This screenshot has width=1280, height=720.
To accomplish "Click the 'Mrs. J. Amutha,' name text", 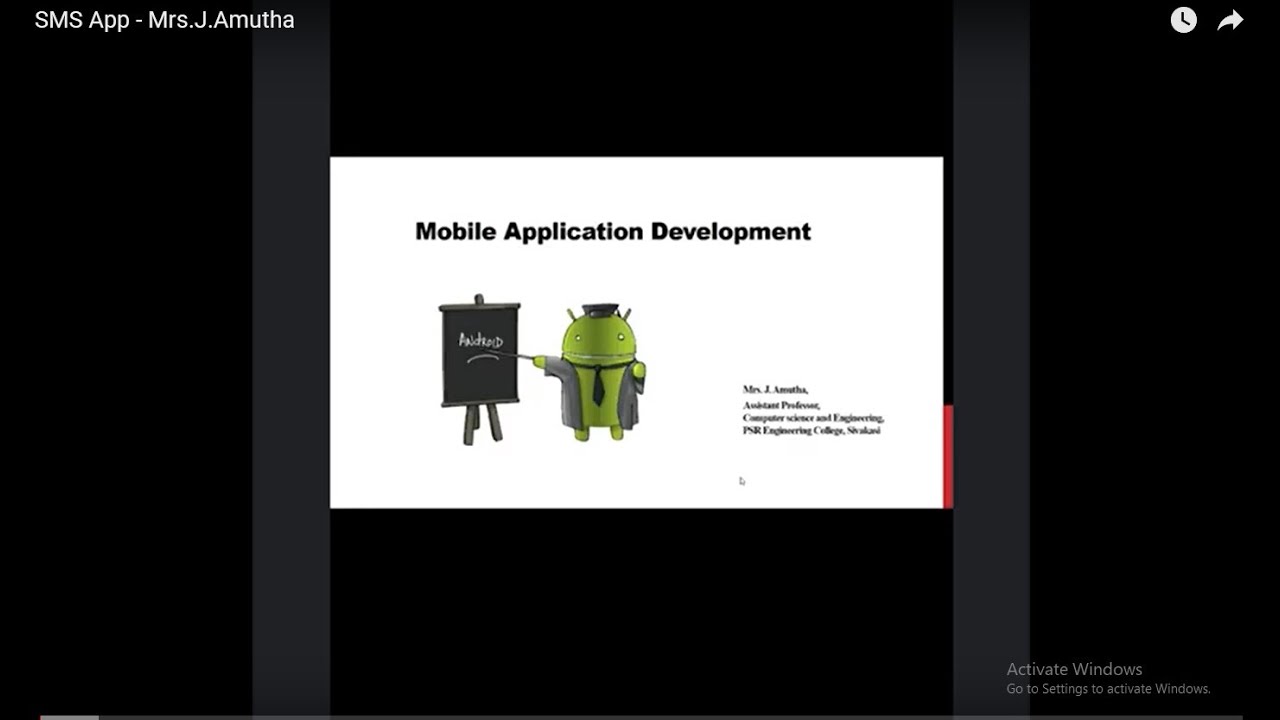I will tap(775, 389).
